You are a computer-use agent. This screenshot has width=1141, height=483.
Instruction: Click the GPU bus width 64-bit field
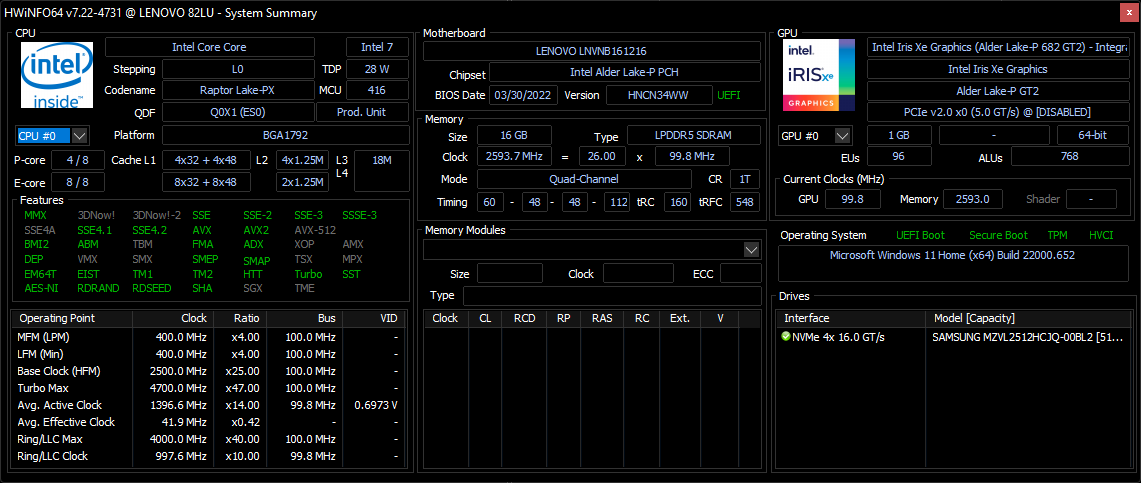(1094, 135)
